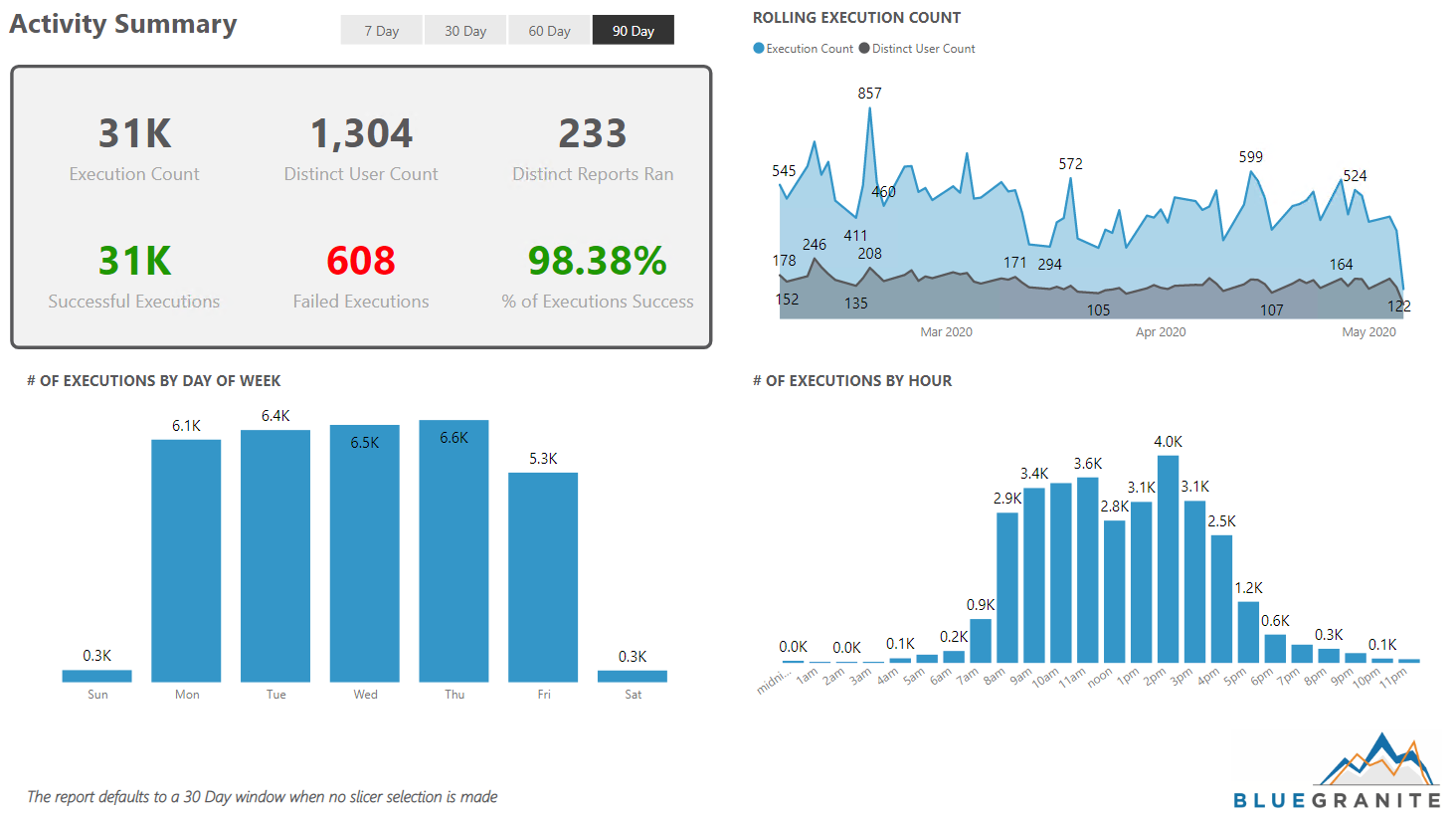Click the 4pm bar showing 2.5K
This screenshot has height=817, width=1456.
[1222, 599]
